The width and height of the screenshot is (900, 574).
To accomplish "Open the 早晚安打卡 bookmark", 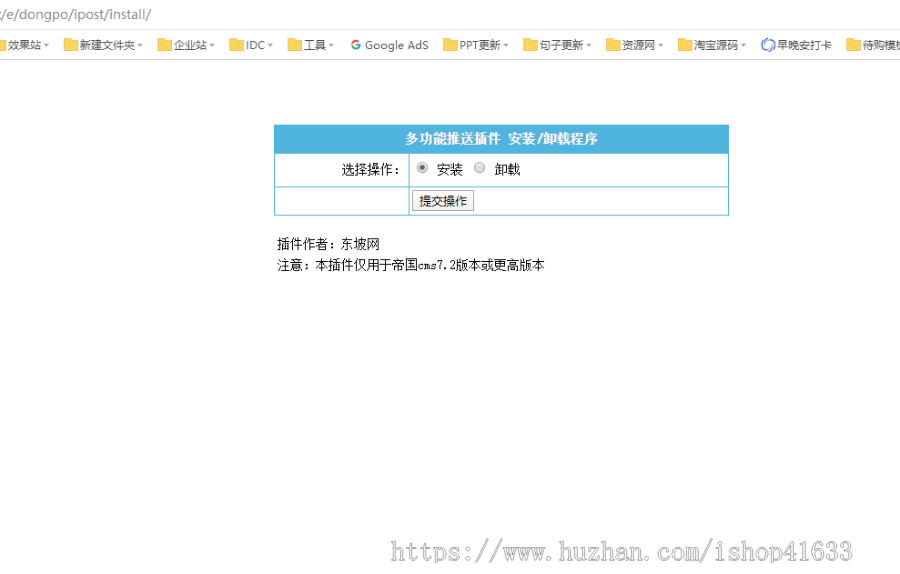I will click(796, 45).
